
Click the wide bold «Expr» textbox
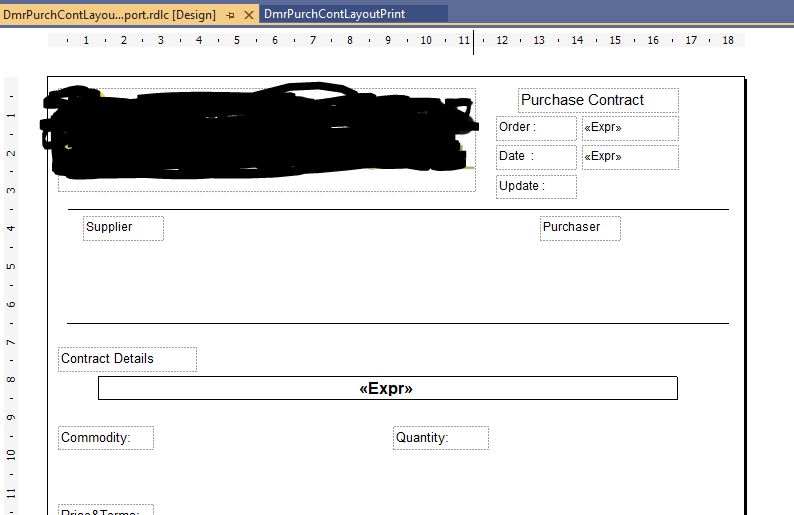[387, 388]
